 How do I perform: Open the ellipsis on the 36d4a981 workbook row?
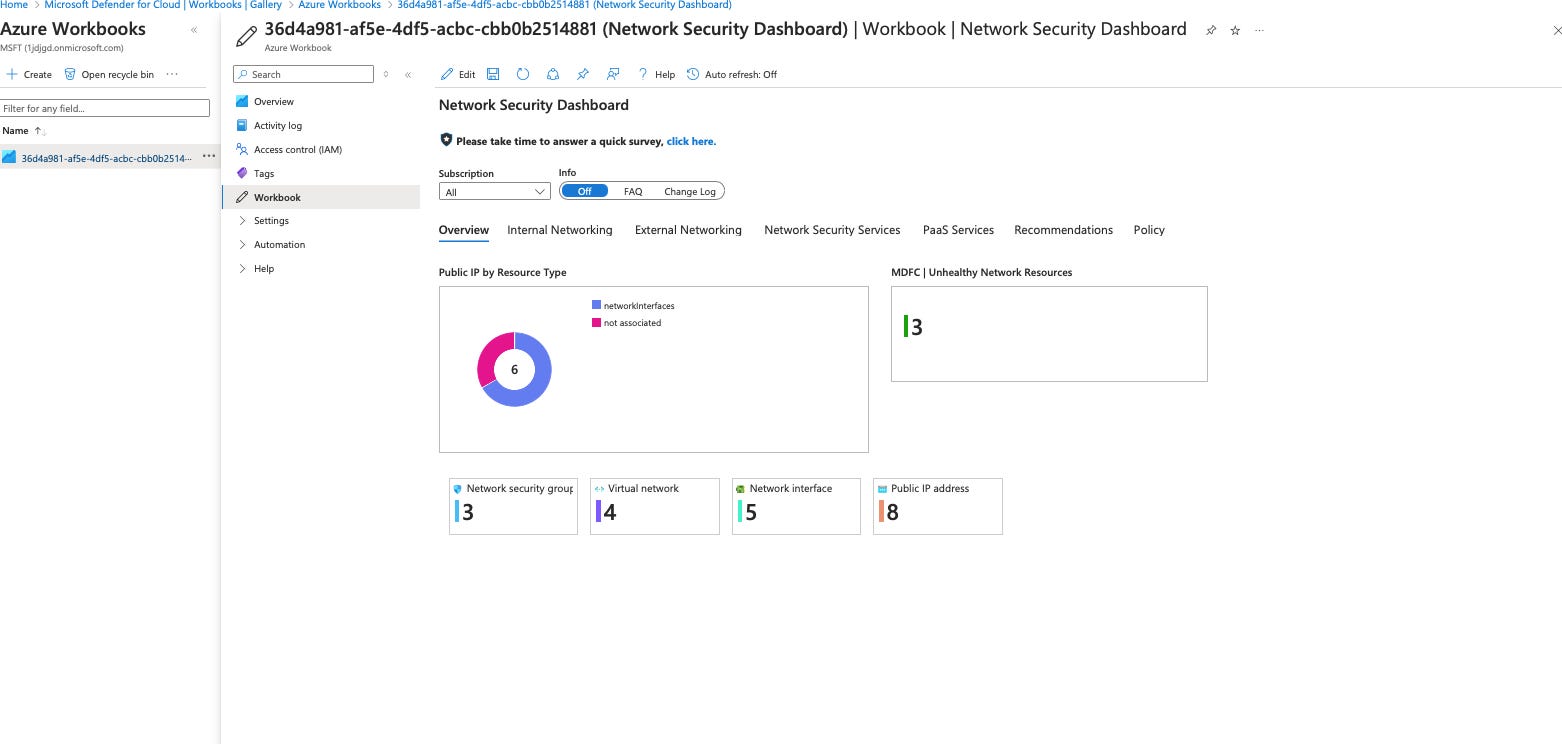(209, 157)
